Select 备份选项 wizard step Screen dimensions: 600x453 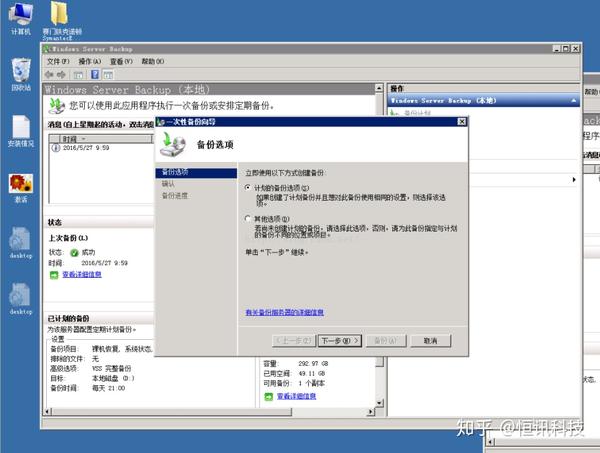click(x=196, y=173)
